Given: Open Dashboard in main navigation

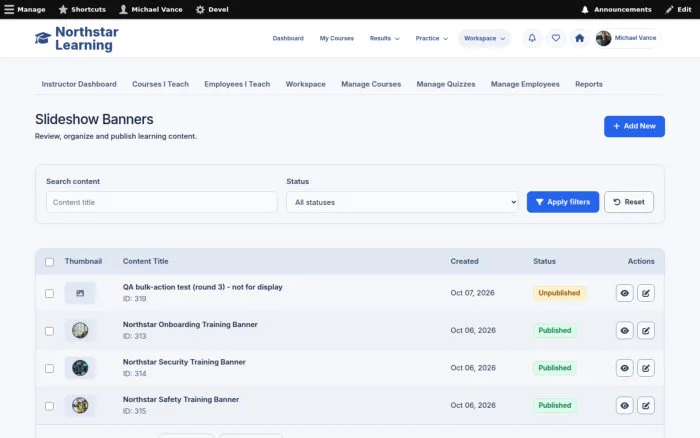Looking at the screenshot, I should pyautogui.click(x=288, y=38).
